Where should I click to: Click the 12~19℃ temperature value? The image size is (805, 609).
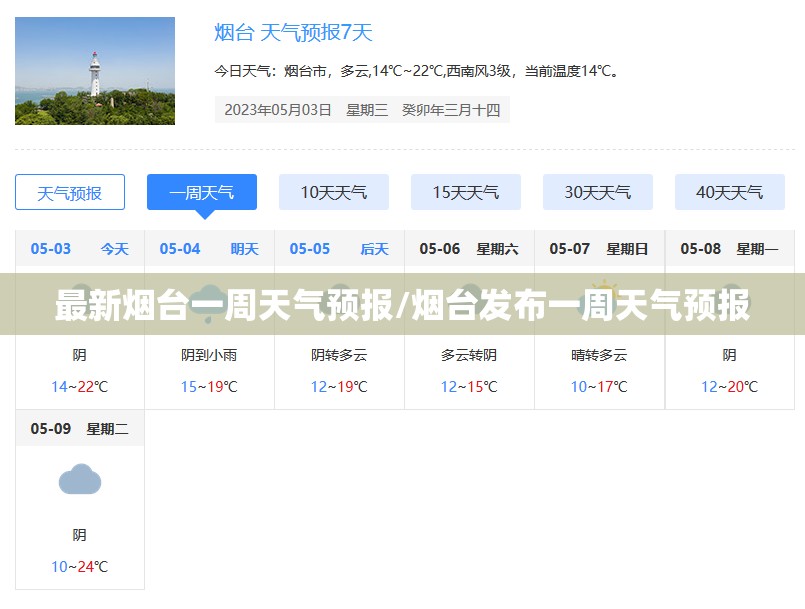click(x=339, y=387)
